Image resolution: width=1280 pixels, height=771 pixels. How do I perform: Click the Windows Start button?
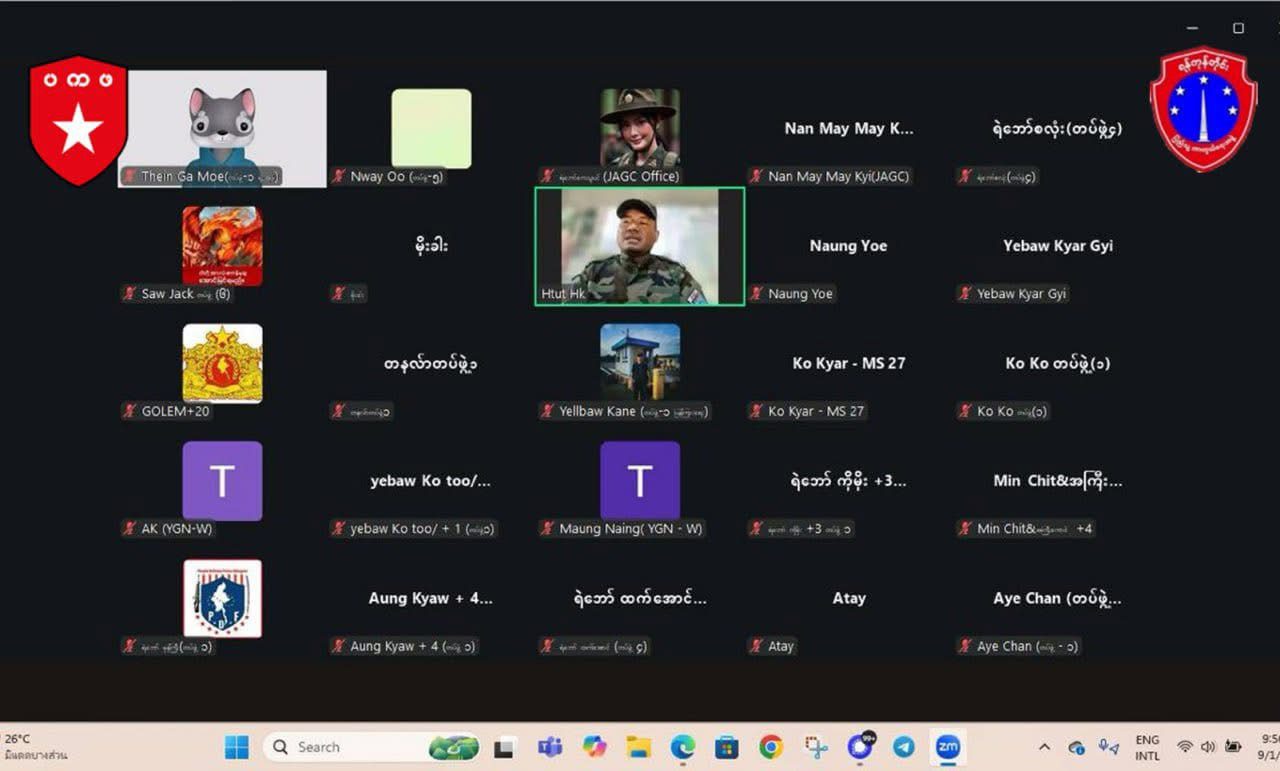click(x=237, y=747)
